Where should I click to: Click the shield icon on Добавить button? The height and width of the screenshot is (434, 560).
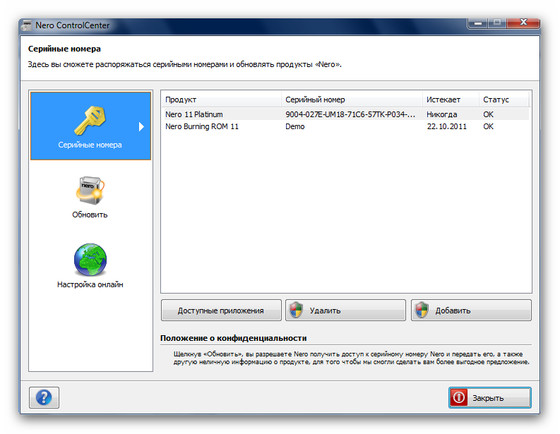[x=422, y=310]
